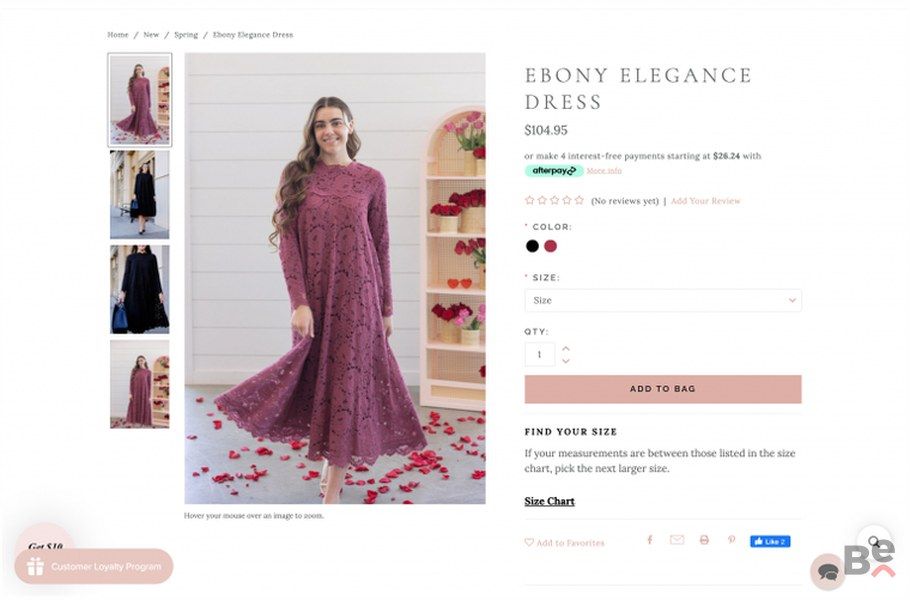Select the black color option
Viewport: 910px width, 600px height.
[532, 246]
